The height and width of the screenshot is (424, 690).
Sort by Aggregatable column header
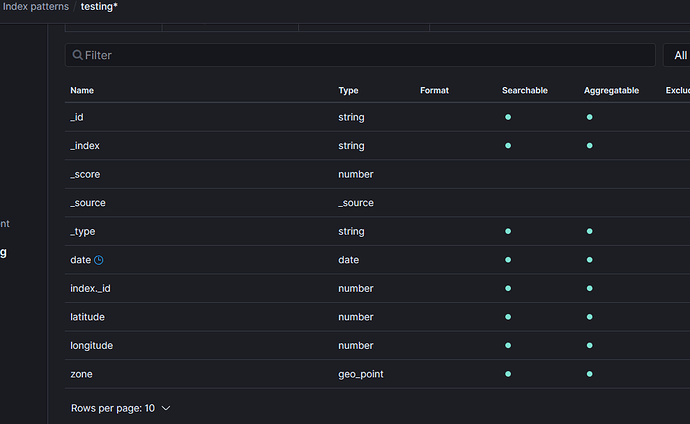611,91
